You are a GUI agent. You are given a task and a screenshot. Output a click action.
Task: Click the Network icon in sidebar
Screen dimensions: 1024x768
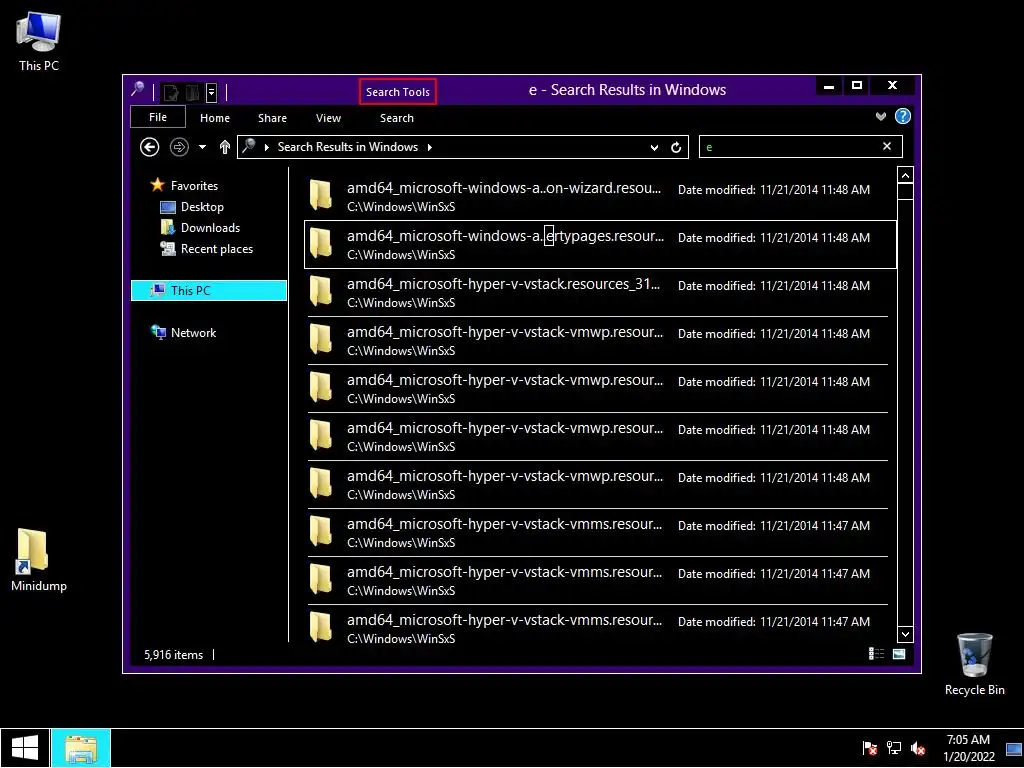pyautogui.click(x=158, y=332)
